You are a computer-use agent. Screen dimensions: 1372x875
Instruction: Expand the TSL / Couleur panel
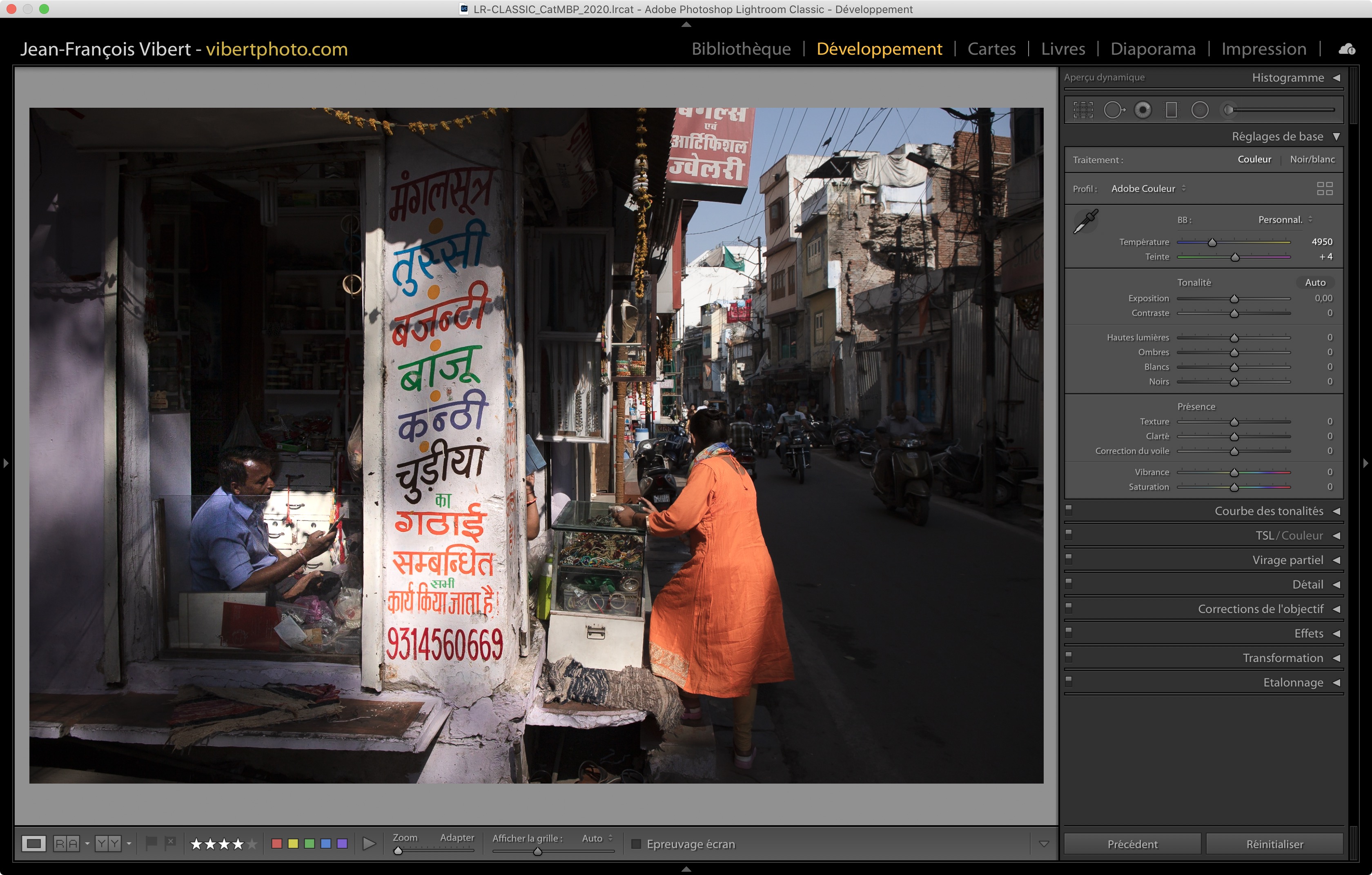1289,536
